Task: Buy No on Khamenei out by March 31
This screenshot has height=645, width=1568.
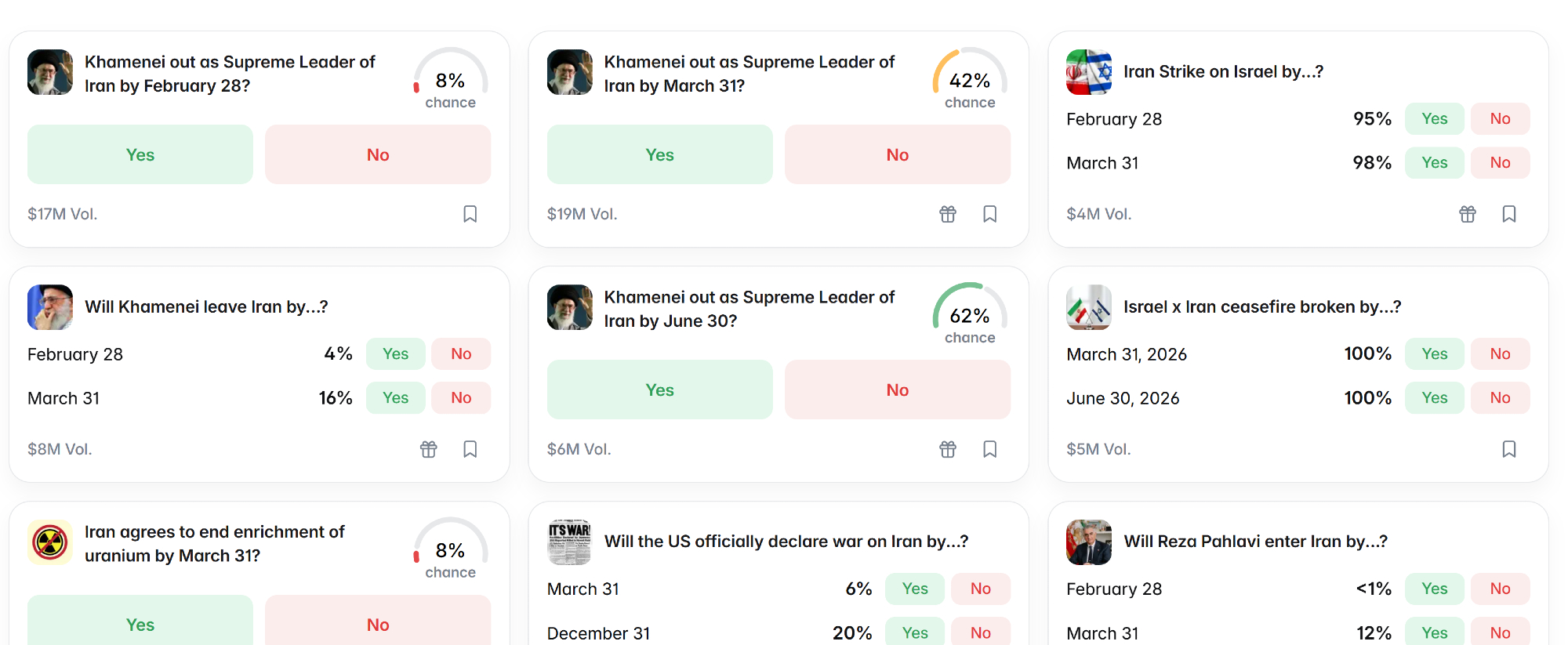Action: coord(897,154)
